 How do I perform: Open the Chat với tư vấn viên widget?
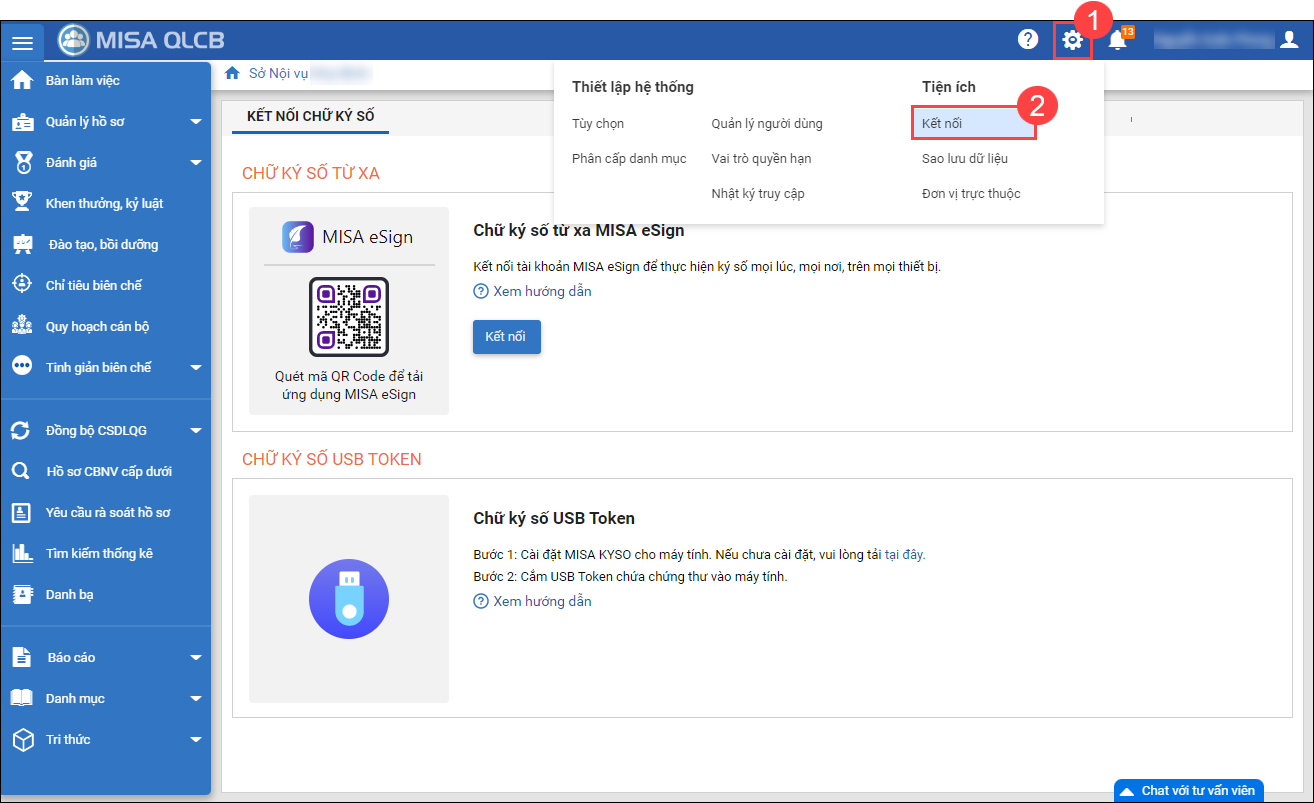tap(1188, 790)
